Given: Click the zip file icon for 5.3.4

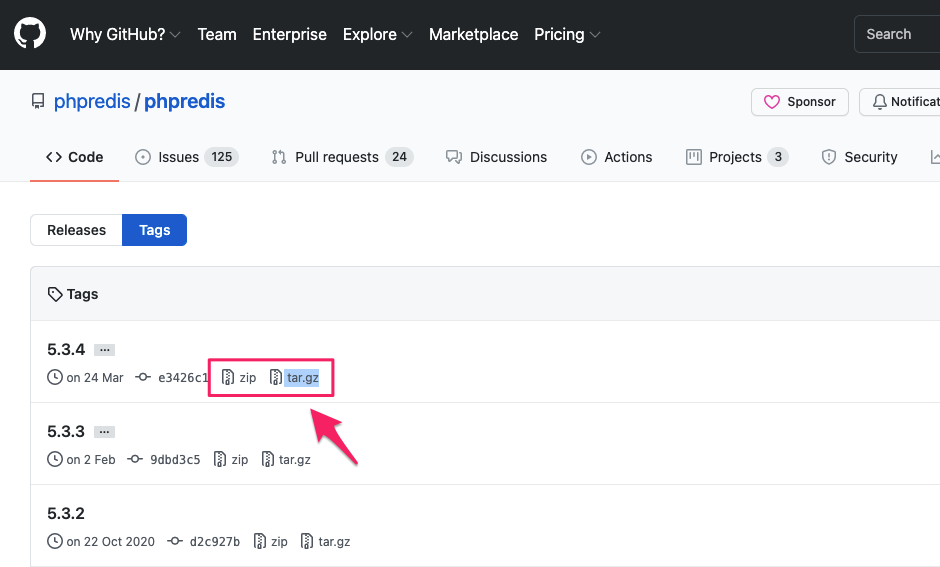Looking at the screenshot, I should click(x=228, y=377).
